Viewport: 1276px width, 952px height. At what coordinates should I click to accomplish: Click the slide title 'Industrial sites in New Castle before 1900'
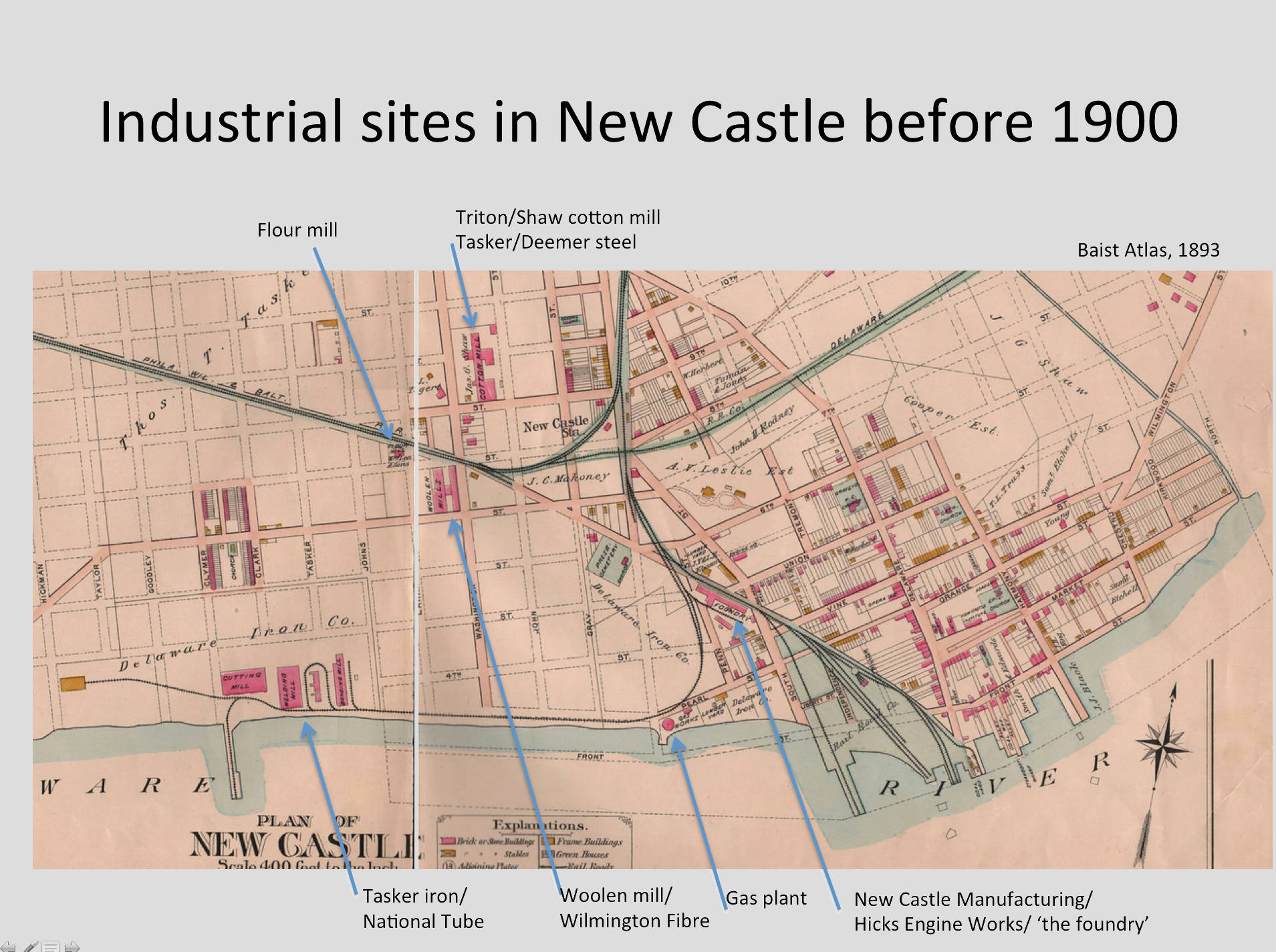point(639,122)
